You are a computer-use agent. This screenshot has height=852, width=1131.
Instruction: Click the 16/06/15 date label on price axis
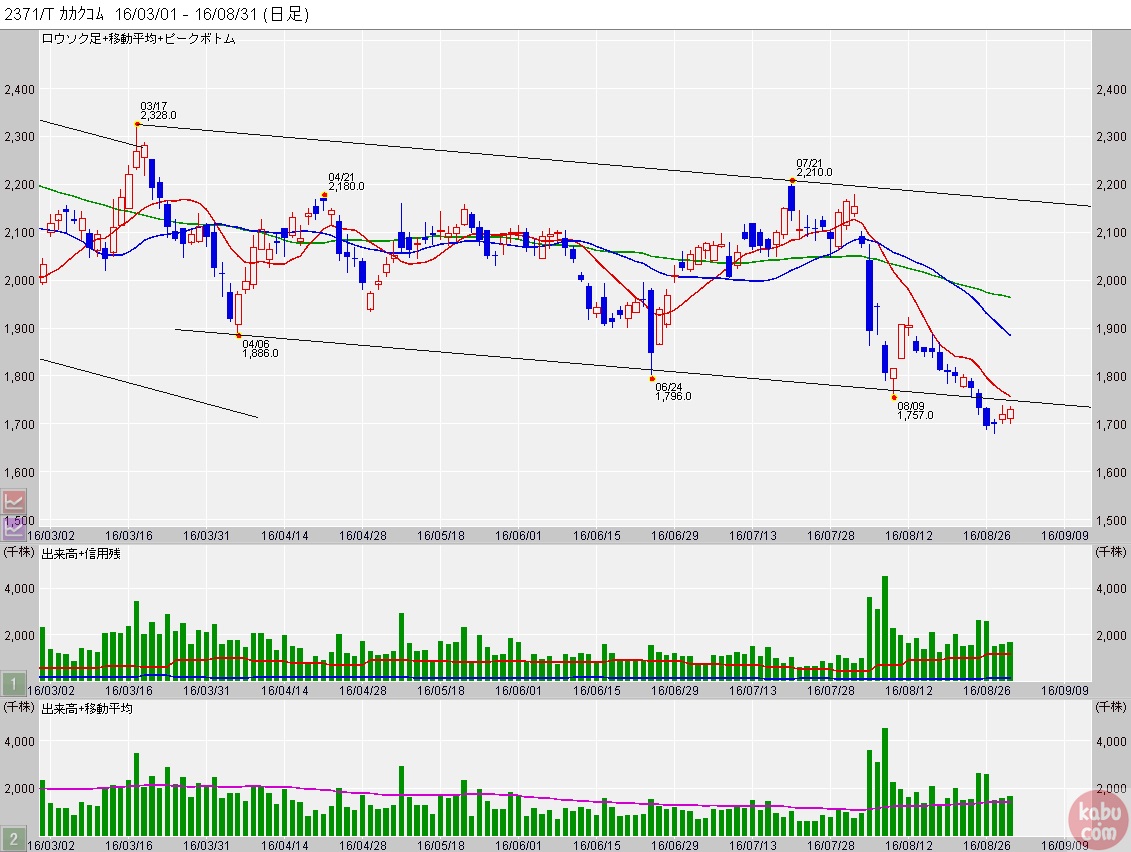point(600,535)
